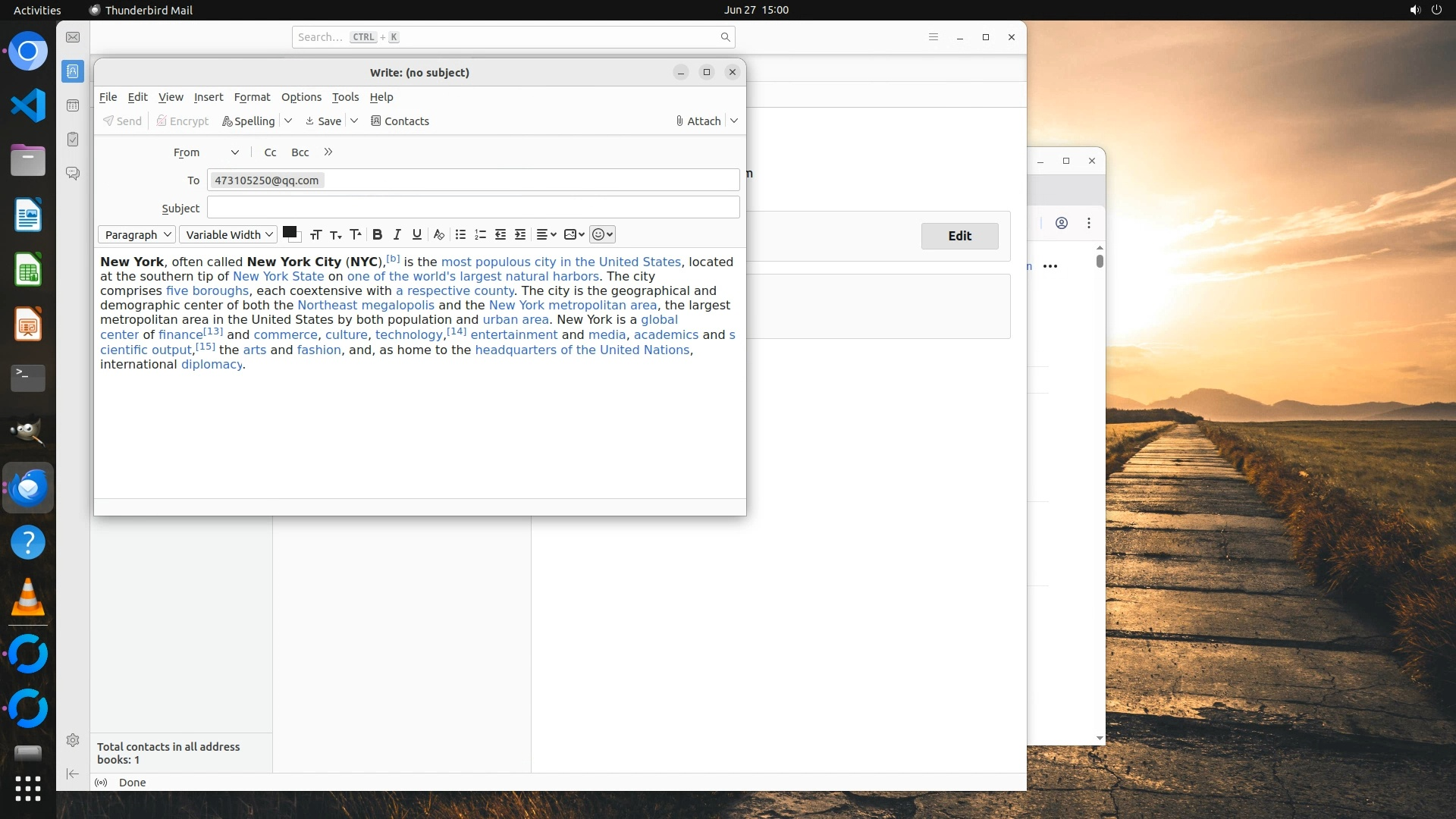This screenshot has height=819, width=1456.
Task: Toggle underline text formatting
Action: pos(416,234)
